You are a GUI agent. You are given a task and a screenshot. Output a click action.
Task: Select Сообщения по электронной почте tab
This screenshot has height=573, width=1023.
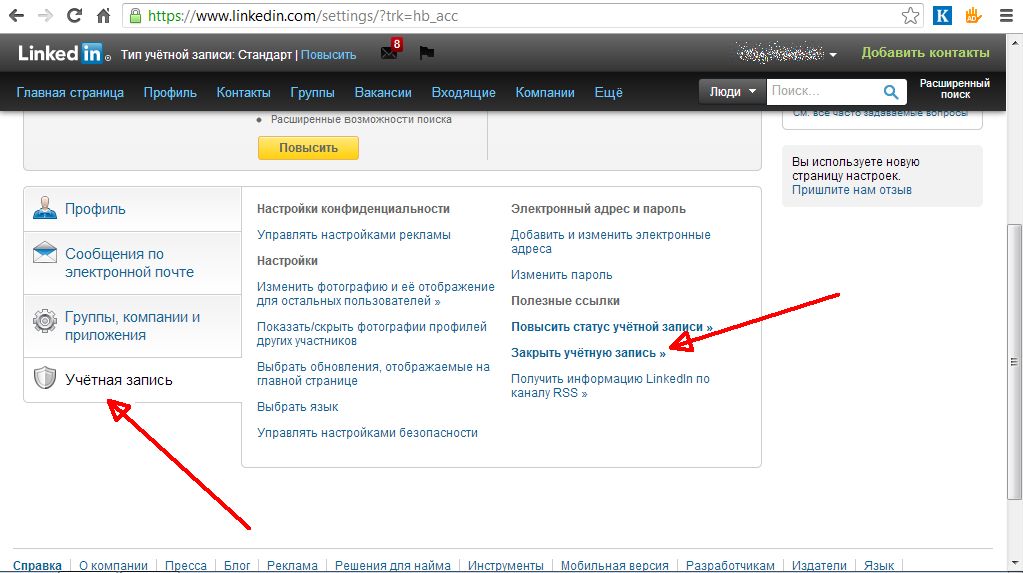point(132,263)
